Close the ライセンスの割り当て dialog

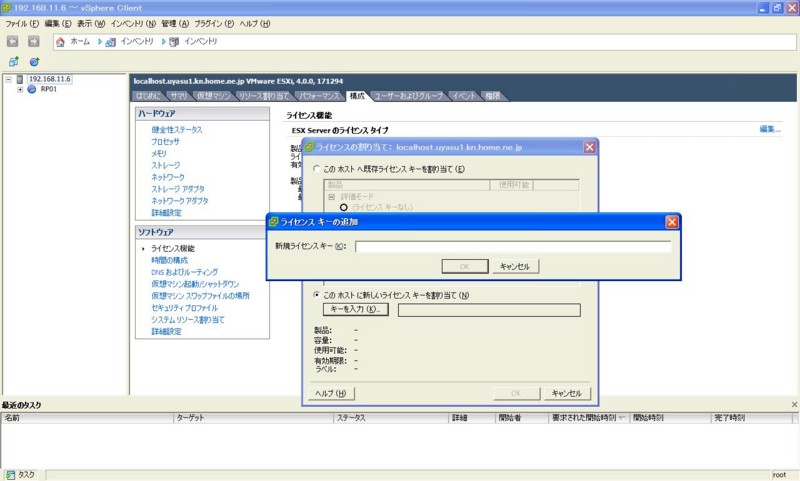click(589, 147)
